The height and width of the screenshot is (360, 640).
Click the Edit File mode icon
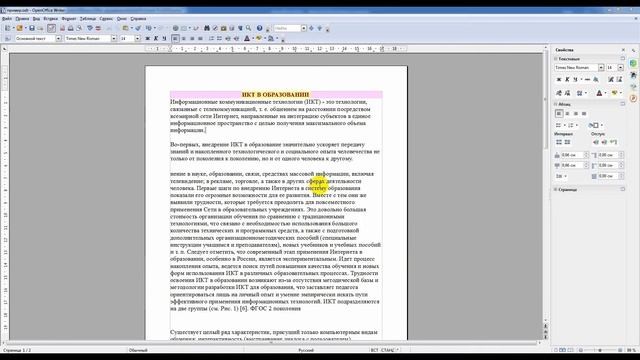click(x=51, y=28)
